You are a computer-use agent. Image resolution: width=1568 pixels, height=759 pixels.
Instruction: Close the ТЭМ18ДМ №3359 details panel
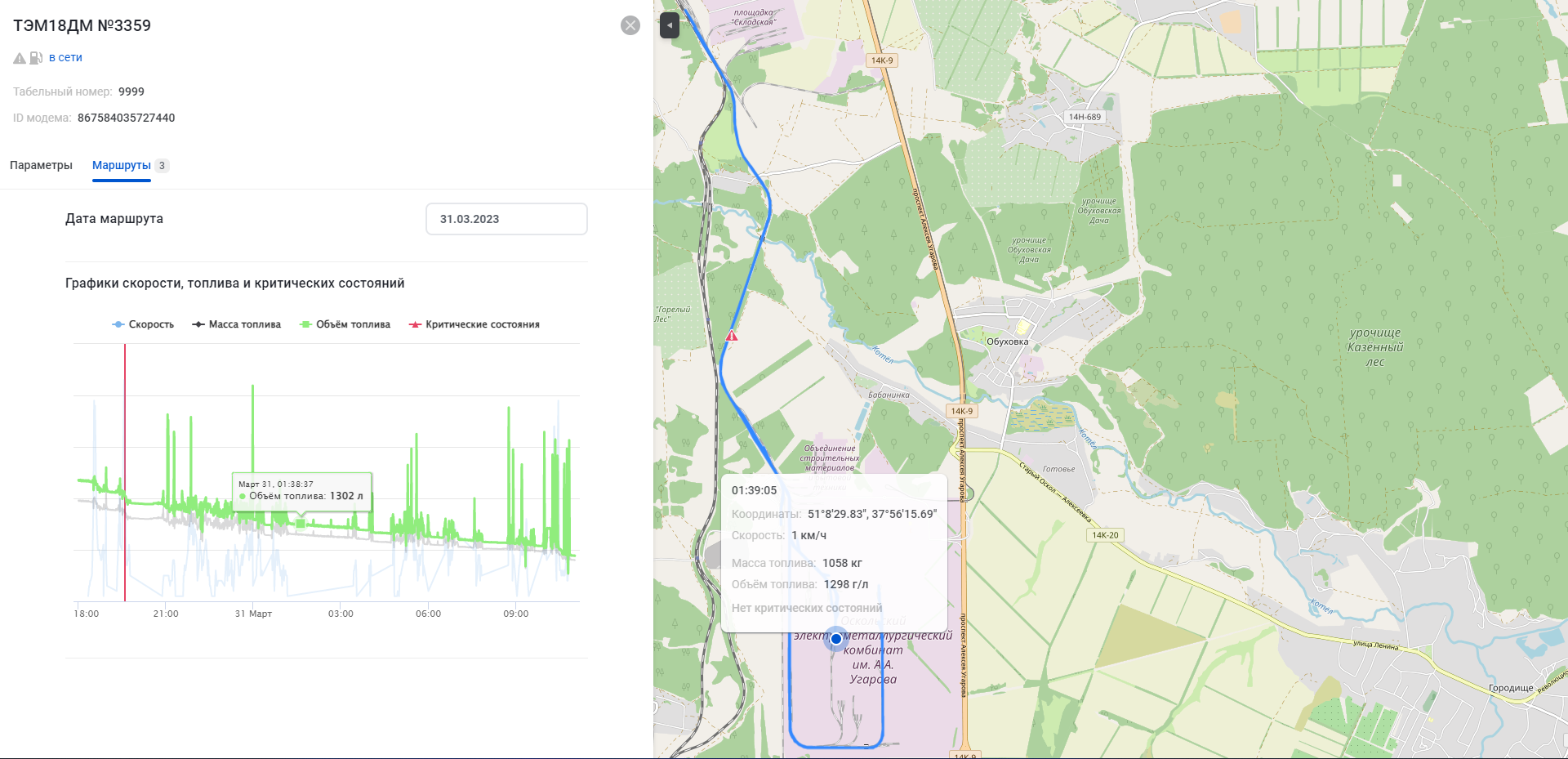[630, 25]
